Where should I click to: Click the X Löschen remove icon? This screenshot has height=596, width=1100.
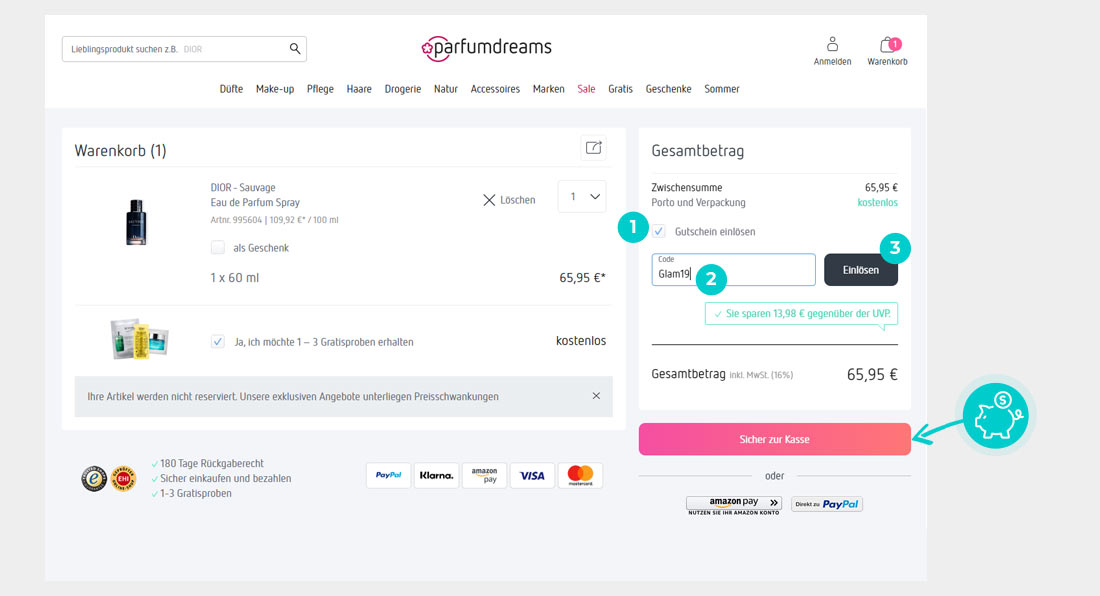[489, 200]
